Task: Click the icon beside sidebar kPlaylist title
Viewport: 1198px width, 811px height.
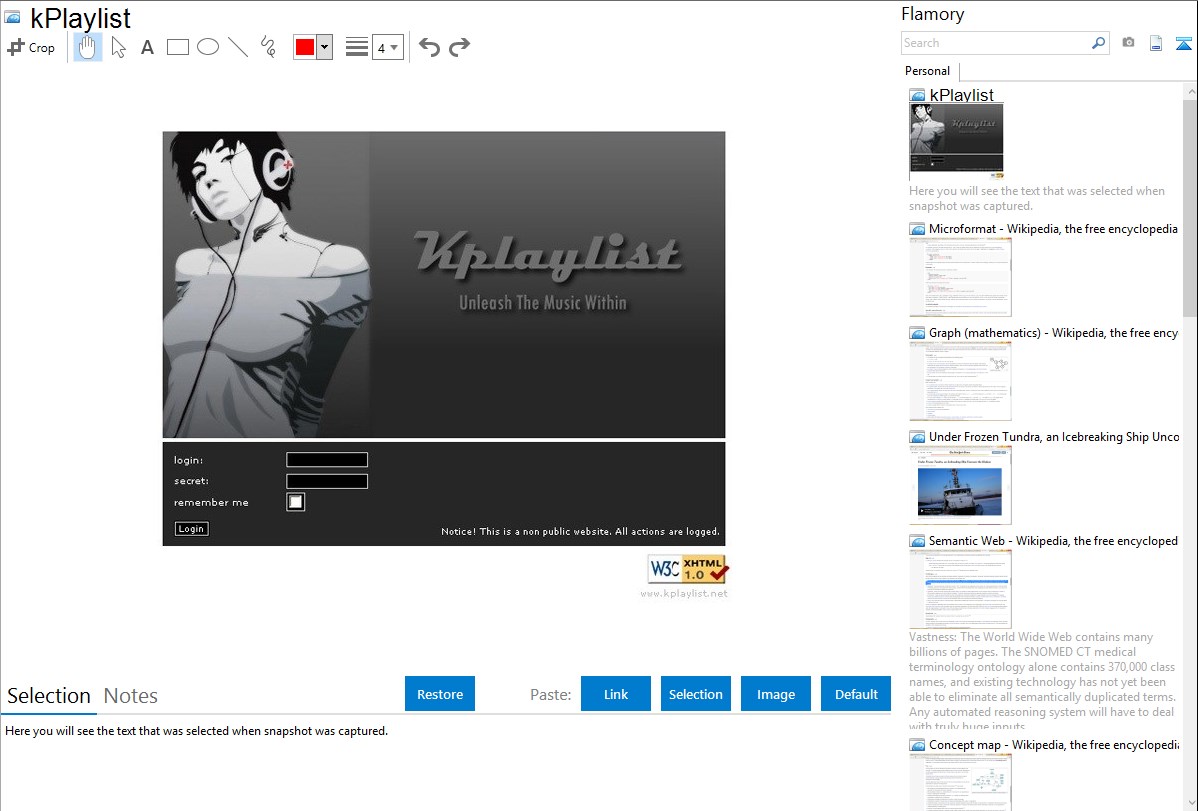Action: coord(917,96)
